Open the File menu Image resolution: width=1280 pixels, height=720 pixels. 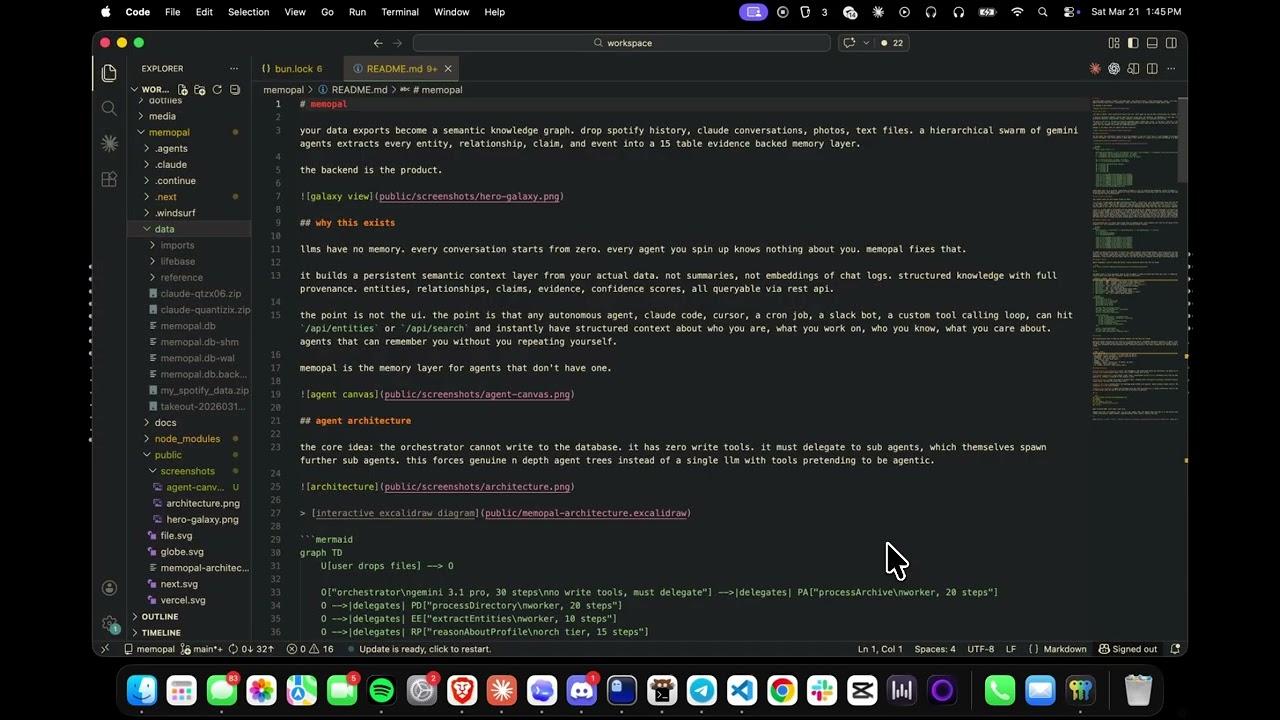[x=173, y=12]
